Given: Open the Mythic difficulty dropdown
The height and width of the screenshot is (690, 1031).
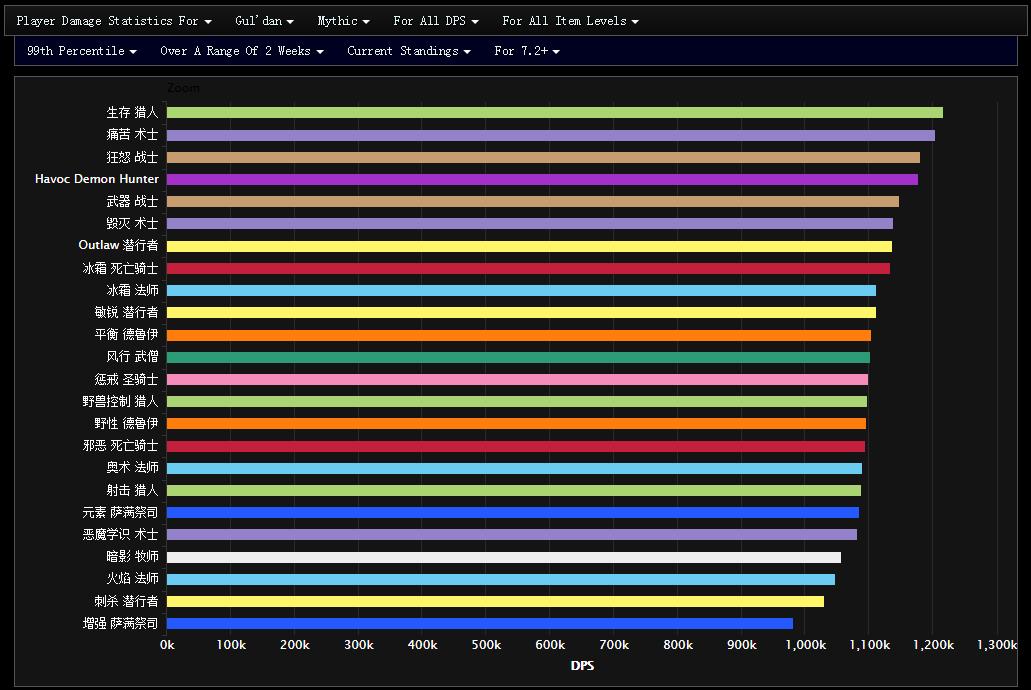Looking at the screenshot, I should (343, 21).
